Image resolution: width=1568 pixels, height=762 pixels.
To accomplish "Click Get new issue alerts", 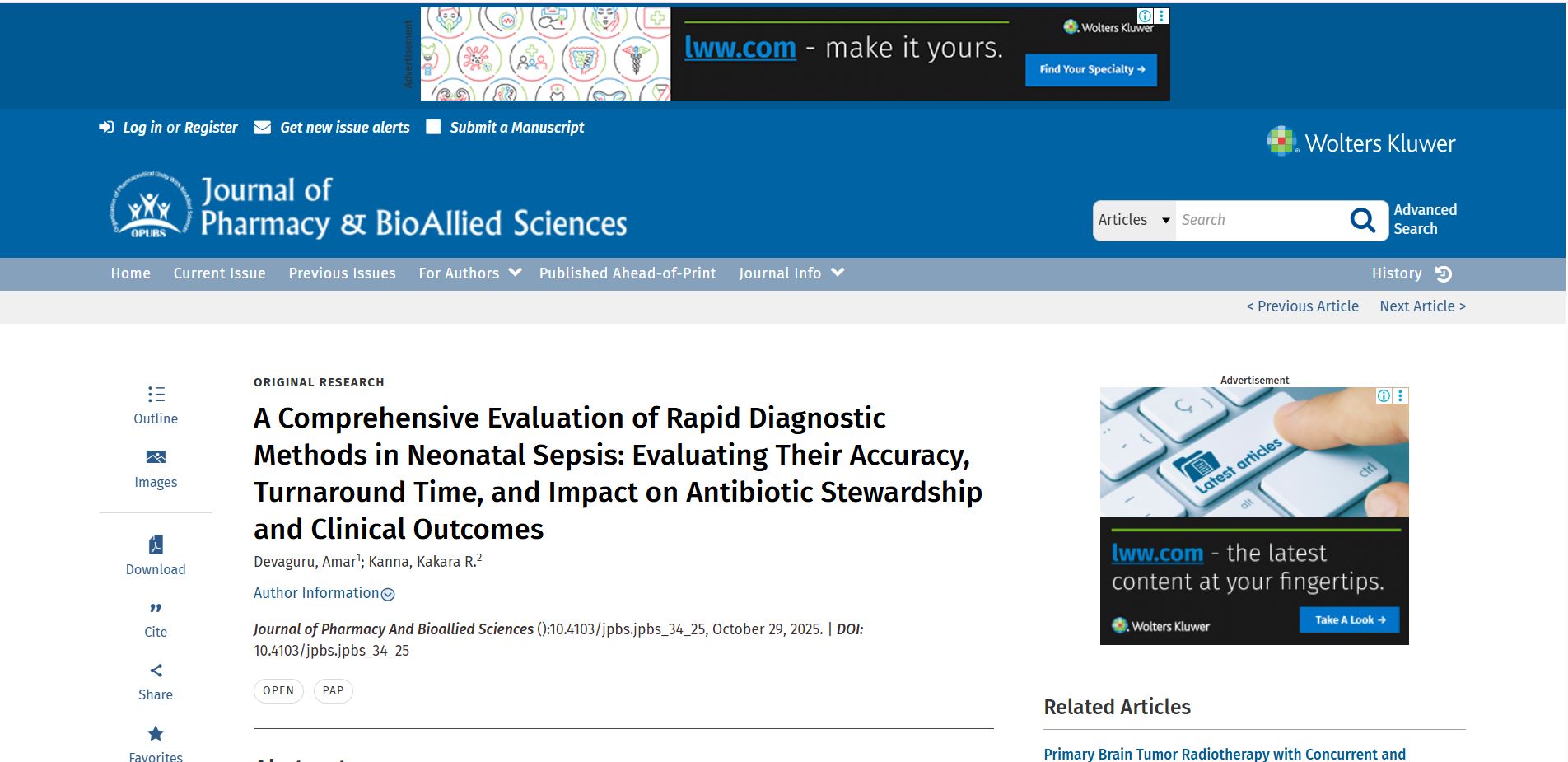I will pos(344,128).
